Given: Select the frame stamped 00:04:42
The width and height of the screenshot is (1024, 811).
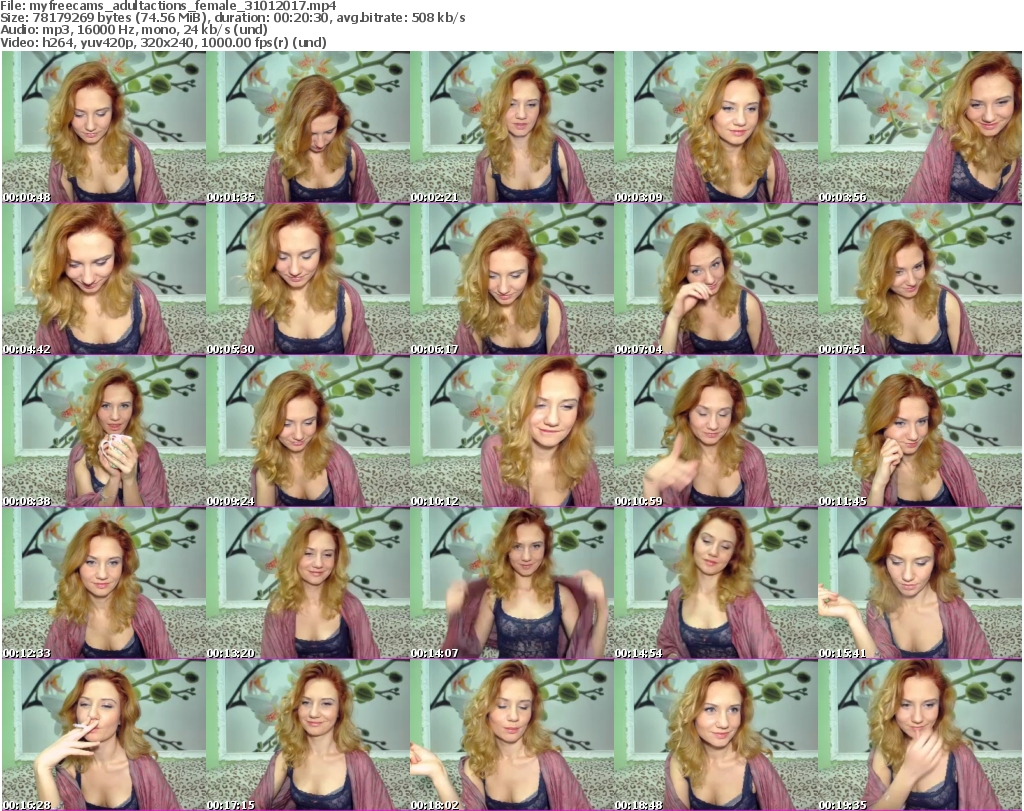Looking at the screenshot, I should point(104,279).
